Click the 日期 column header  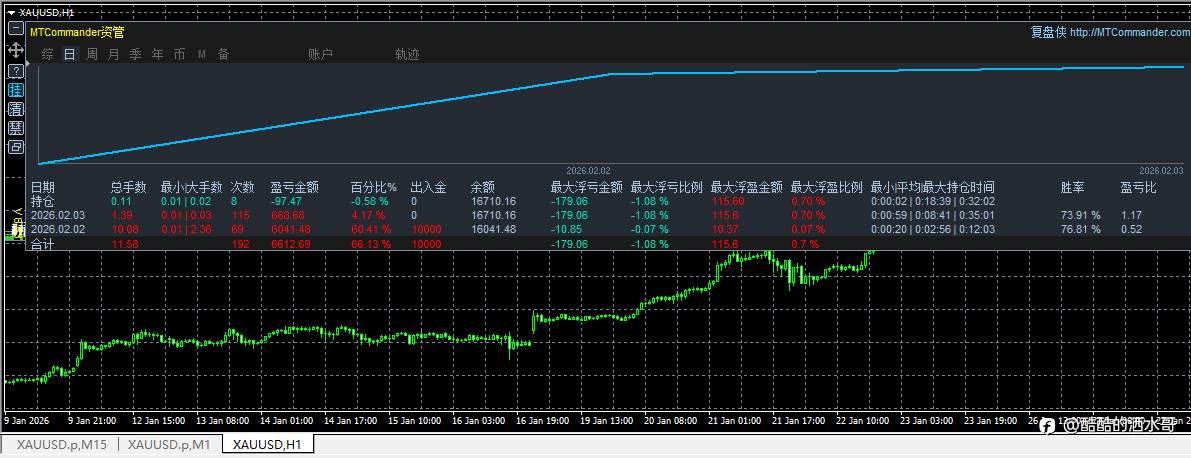43,187
